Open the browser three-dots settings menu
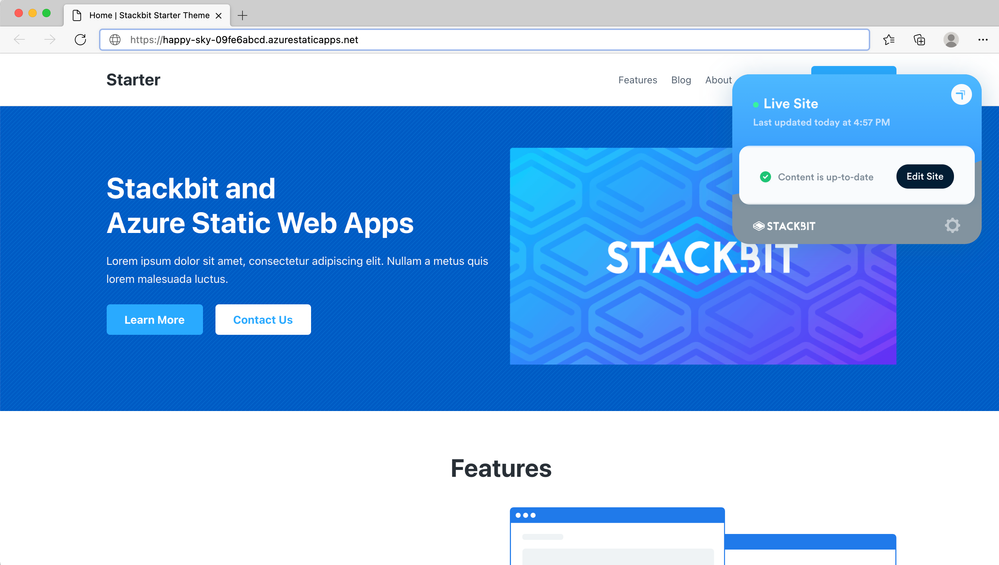The width and height of the screenshot is (999, 565). point(982,39)
